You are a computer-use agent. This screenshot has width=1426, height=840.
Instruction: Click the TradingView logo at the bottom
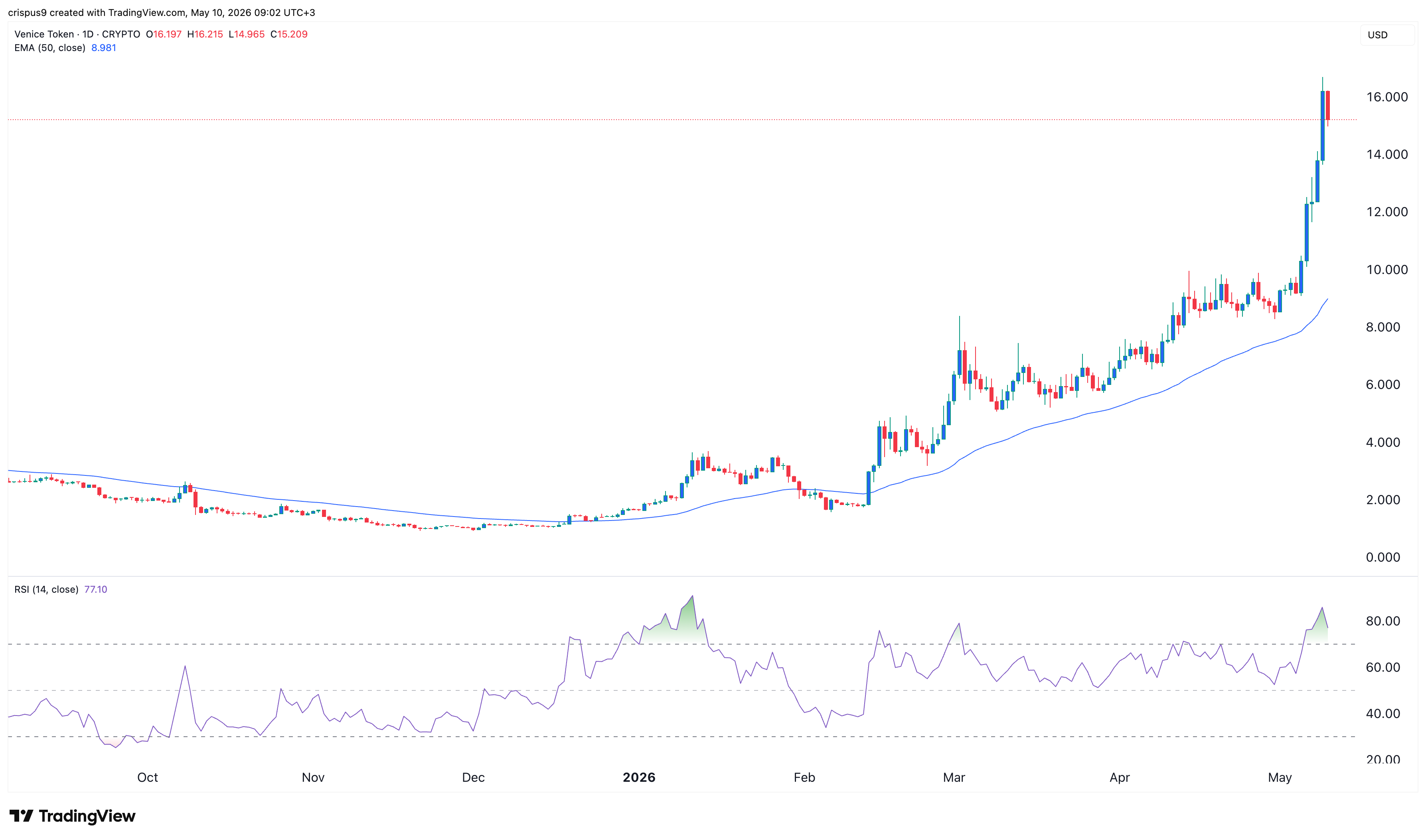pos(73,816)
